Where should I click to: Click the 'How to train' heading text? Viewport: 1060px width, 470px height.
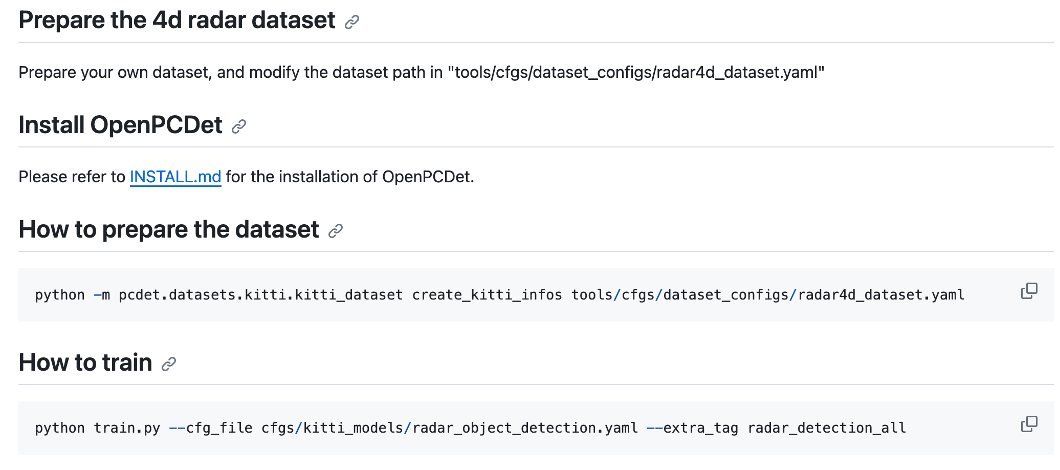[85, 362]
